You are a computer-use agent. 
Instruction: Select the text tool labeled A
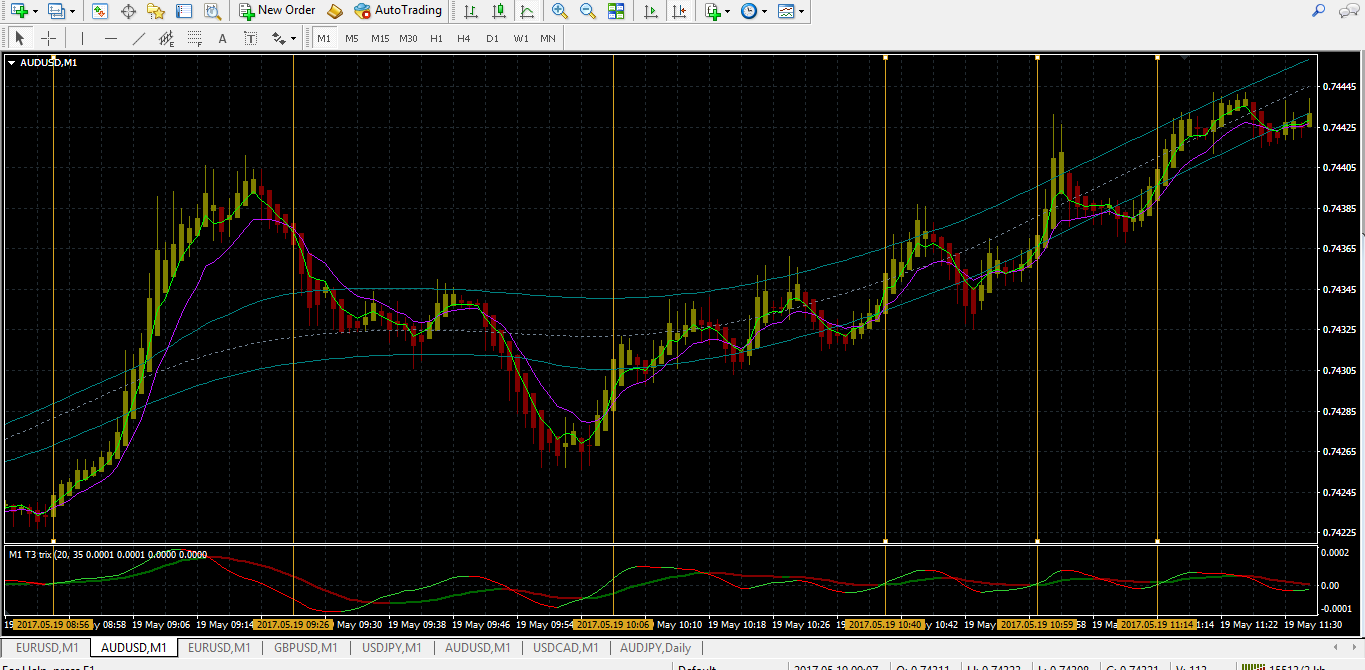[222, 39]
